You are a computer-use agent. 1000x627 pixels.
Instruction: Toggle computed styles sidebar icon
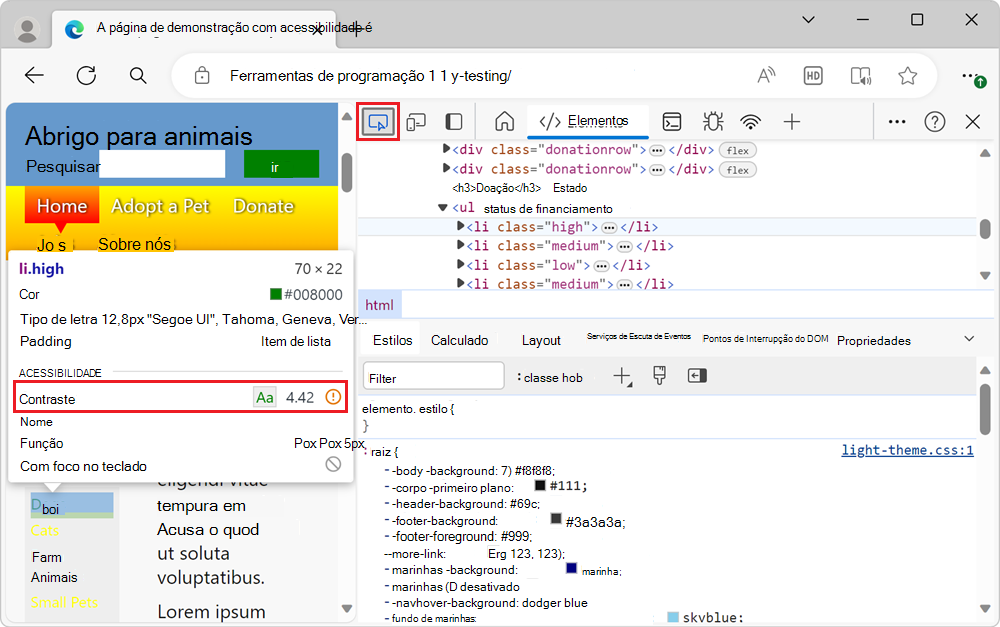(697, 376)
